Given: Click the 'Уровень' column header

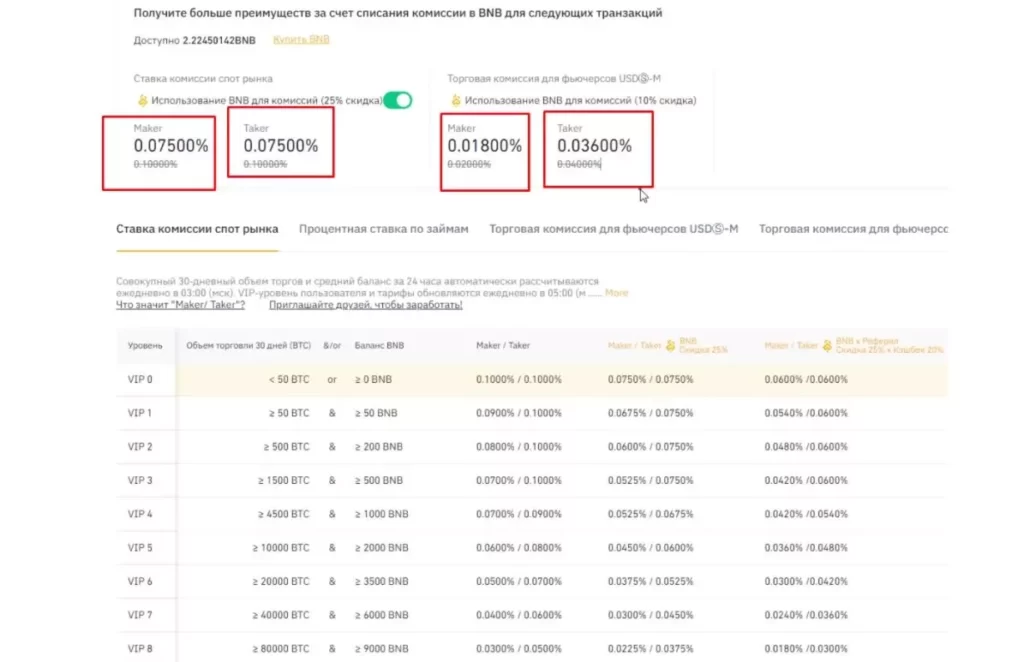Looking at the screenshot, I should pyautogui.click(x=146, y=344).
